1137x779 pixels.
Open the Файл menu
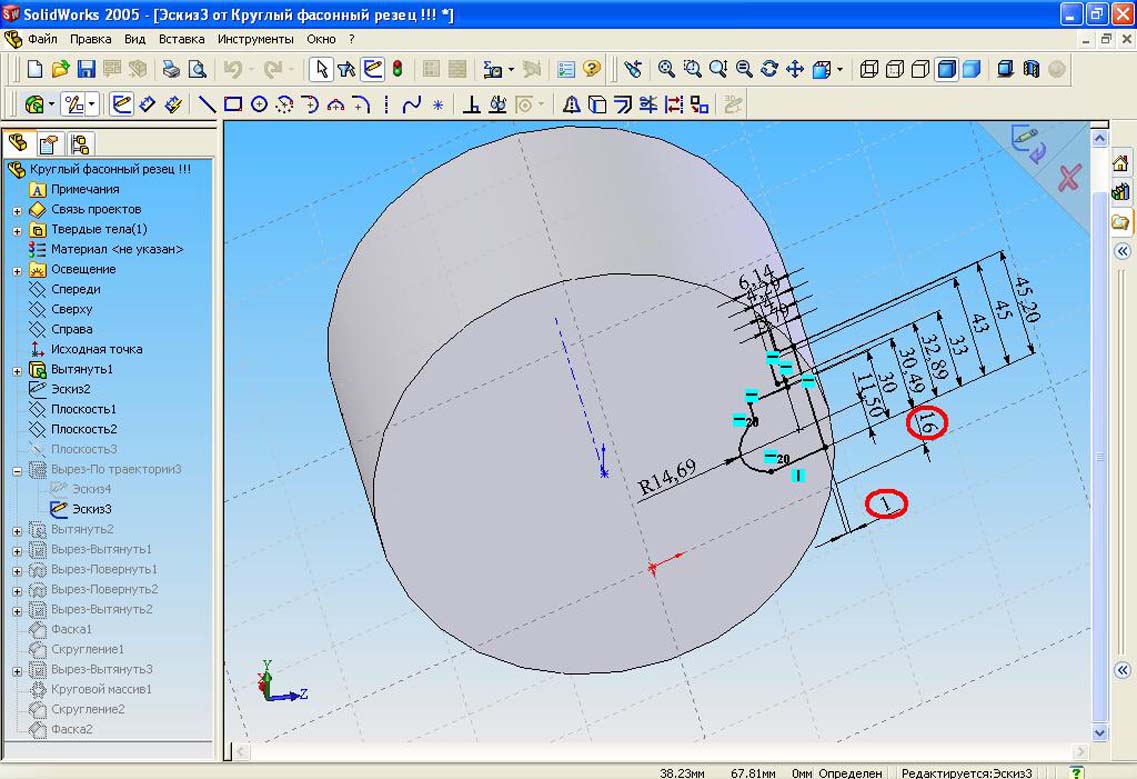point(43,39)
